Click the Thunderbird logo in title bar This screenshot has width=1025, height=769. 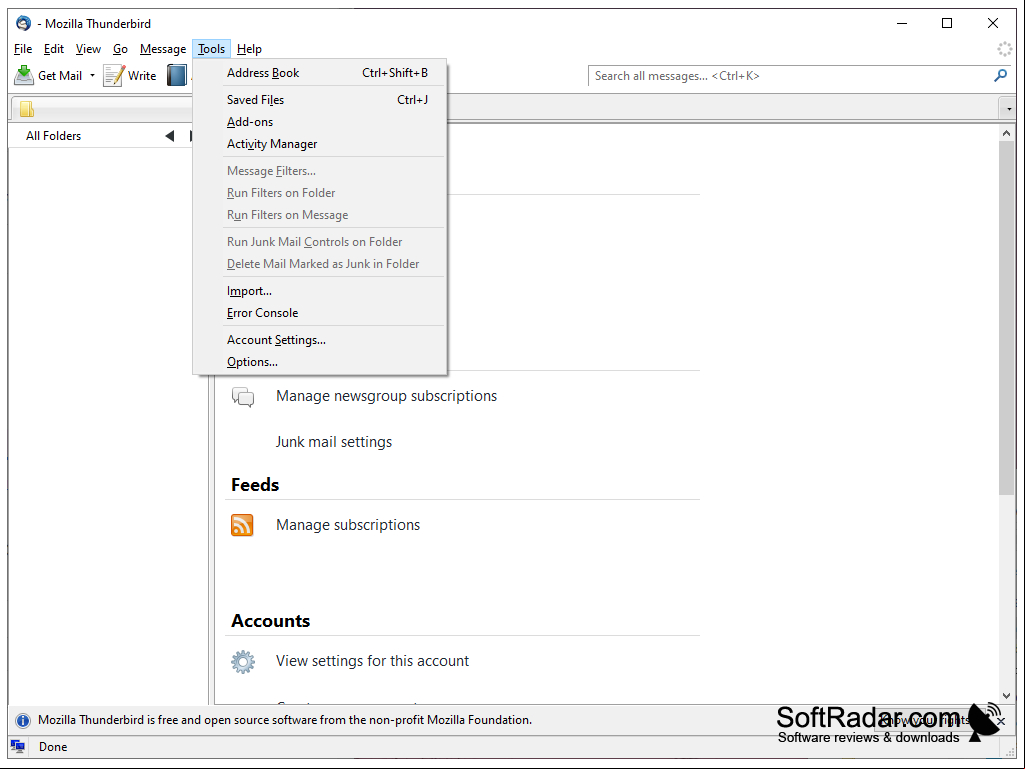[x=24, y=24]
